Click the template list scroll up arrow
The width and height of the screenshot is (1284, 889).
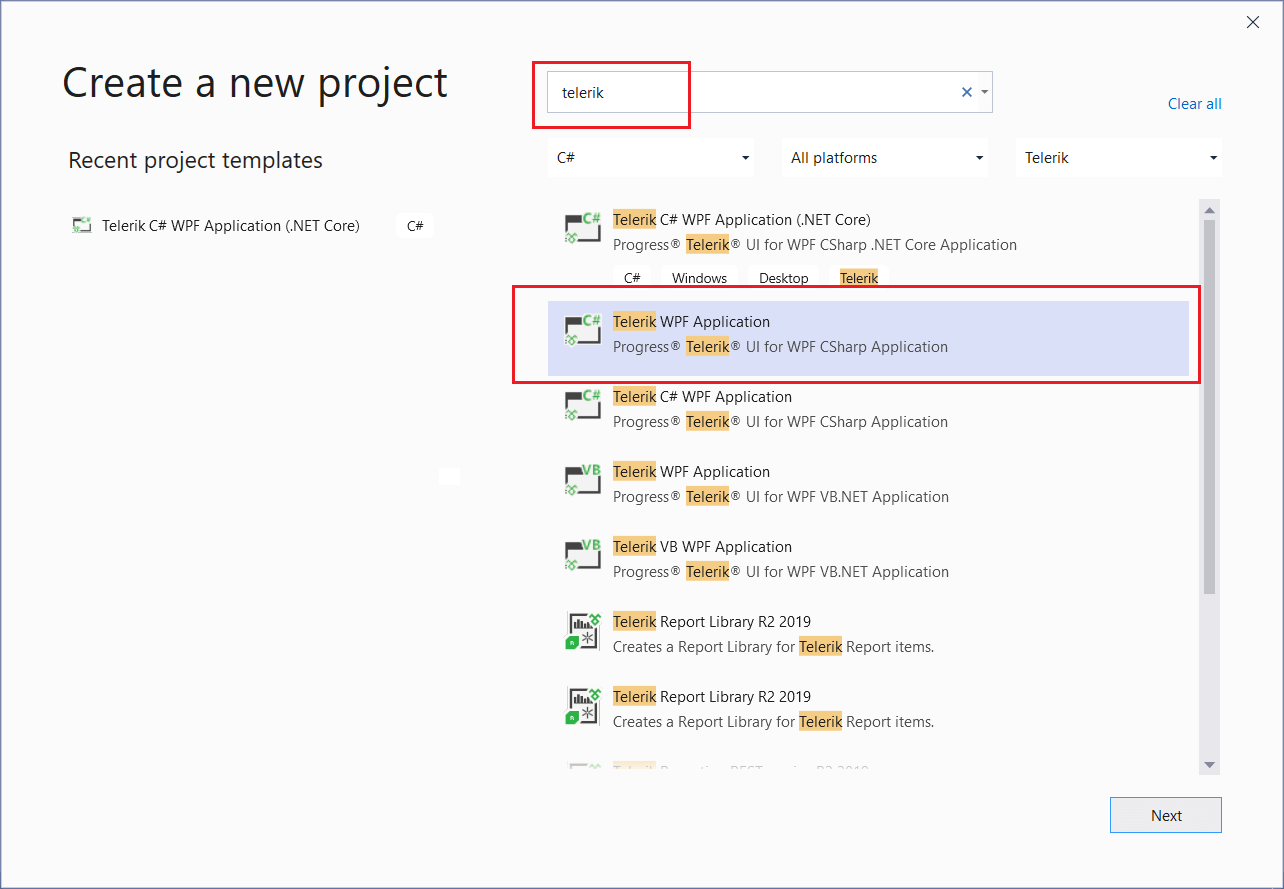[1209, 210]
